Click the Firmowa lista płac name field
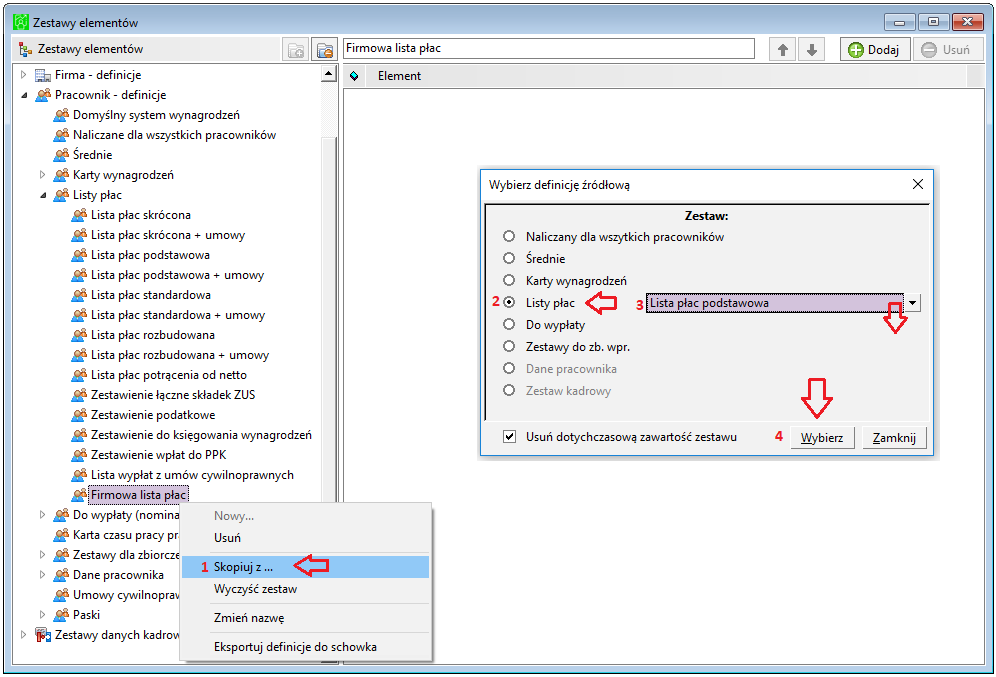 click(x=549, y=49)
